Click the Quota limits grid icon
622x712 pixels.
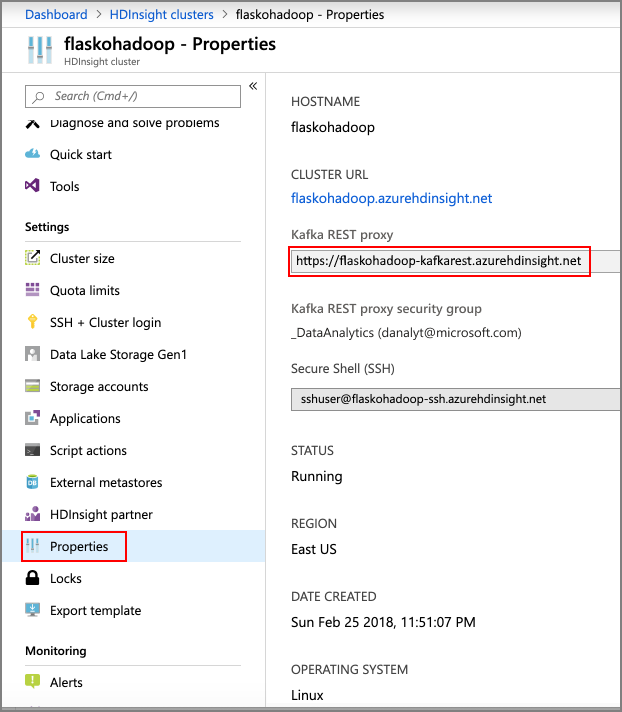[32, 291]
